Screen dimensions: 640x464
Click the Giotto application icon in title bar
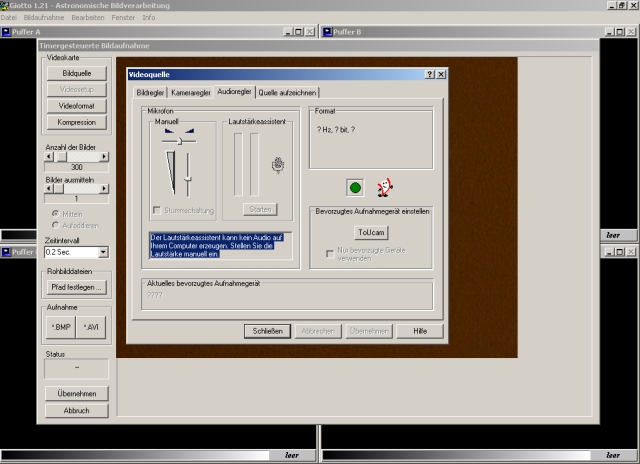pyautogui.click(x=5, y=5)
